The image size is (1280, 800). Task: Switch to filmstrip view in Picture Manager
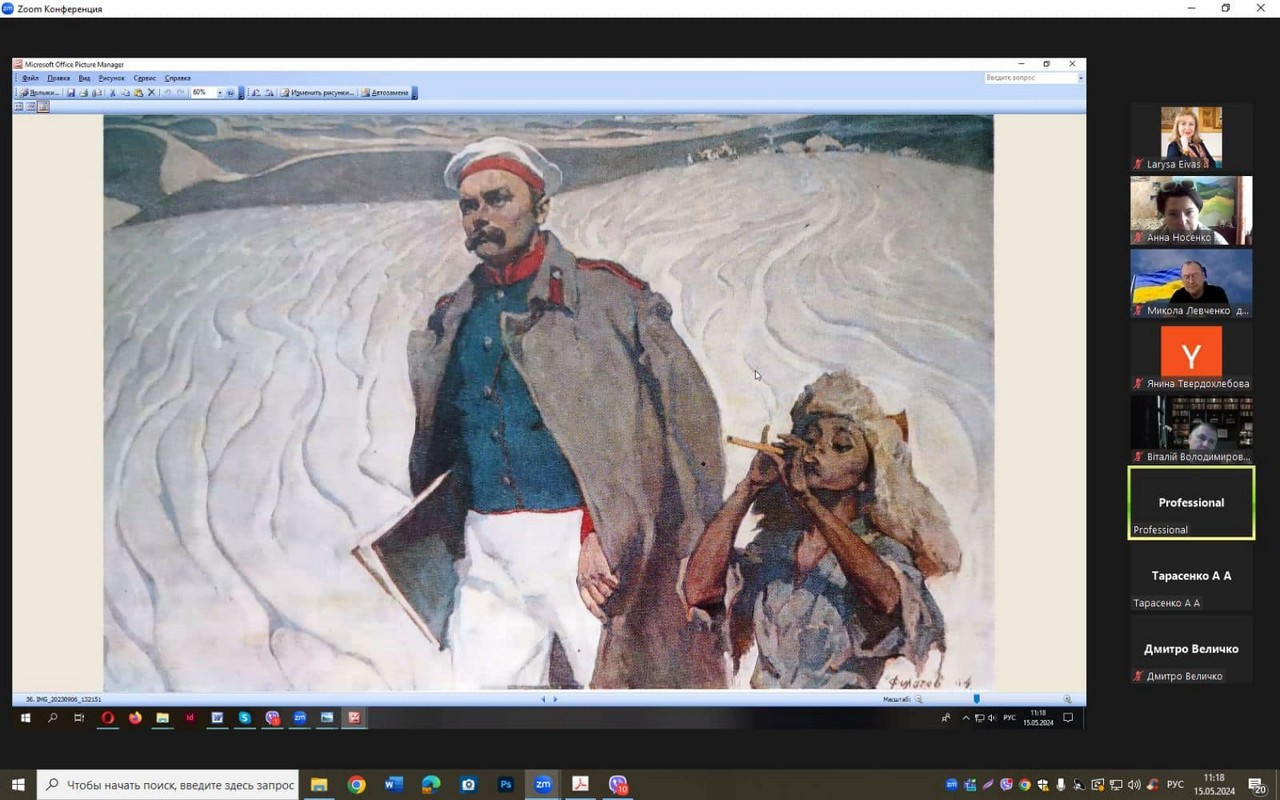coord(31,107)
